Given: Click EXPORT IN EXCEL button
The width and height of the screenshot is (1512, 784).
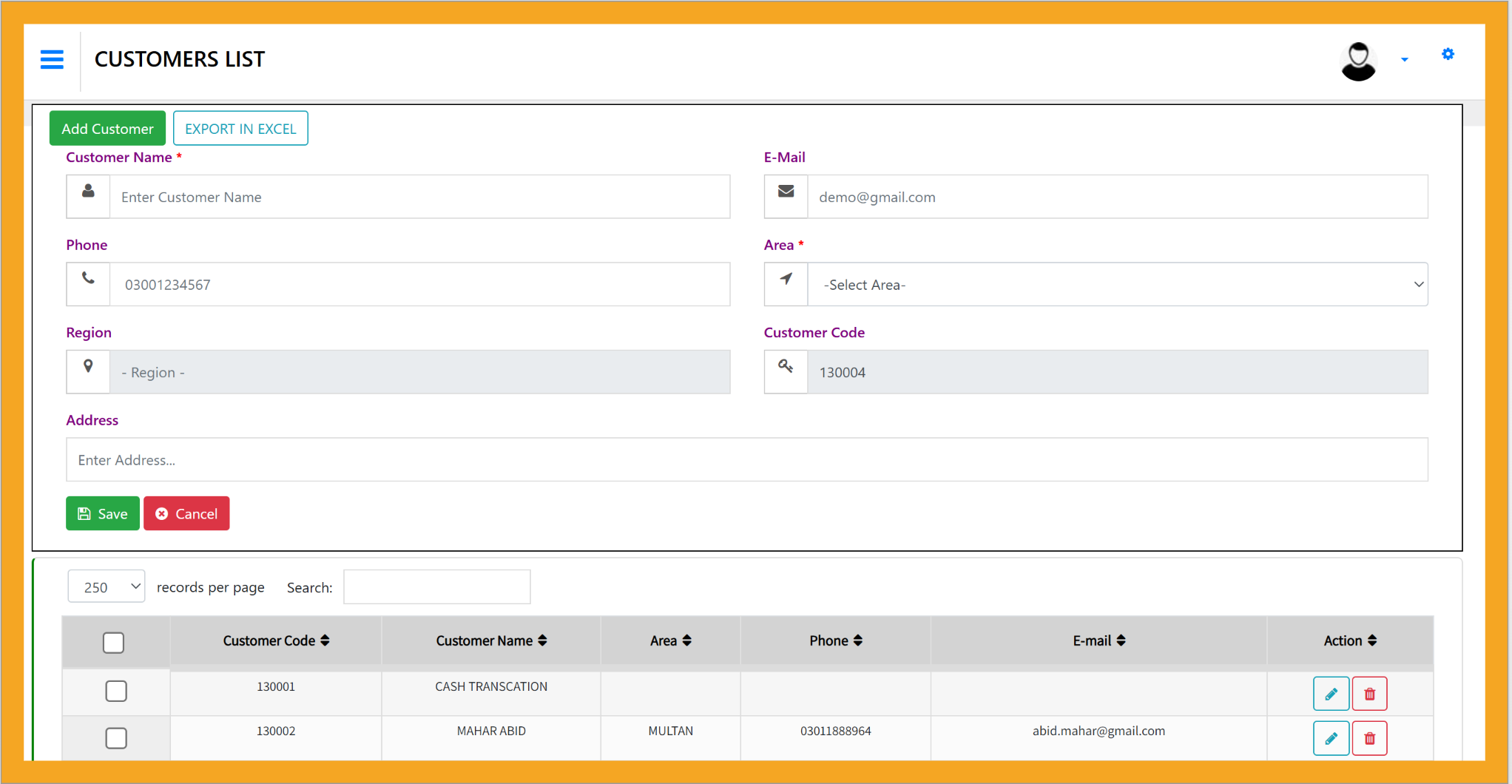Looking at the screenshot, I should [x=240, y=129].
